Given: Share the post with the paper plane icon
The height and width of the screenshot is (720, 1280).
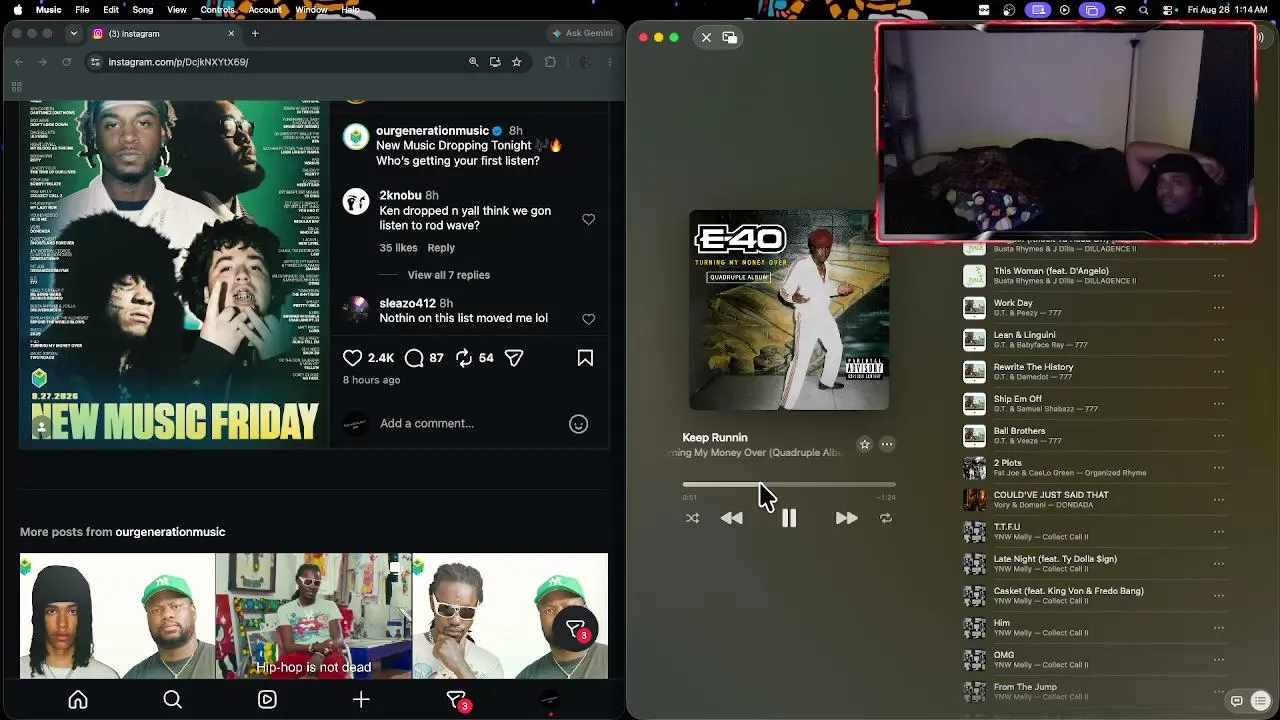Looking at the screenshot, I should tap(514, 358).
